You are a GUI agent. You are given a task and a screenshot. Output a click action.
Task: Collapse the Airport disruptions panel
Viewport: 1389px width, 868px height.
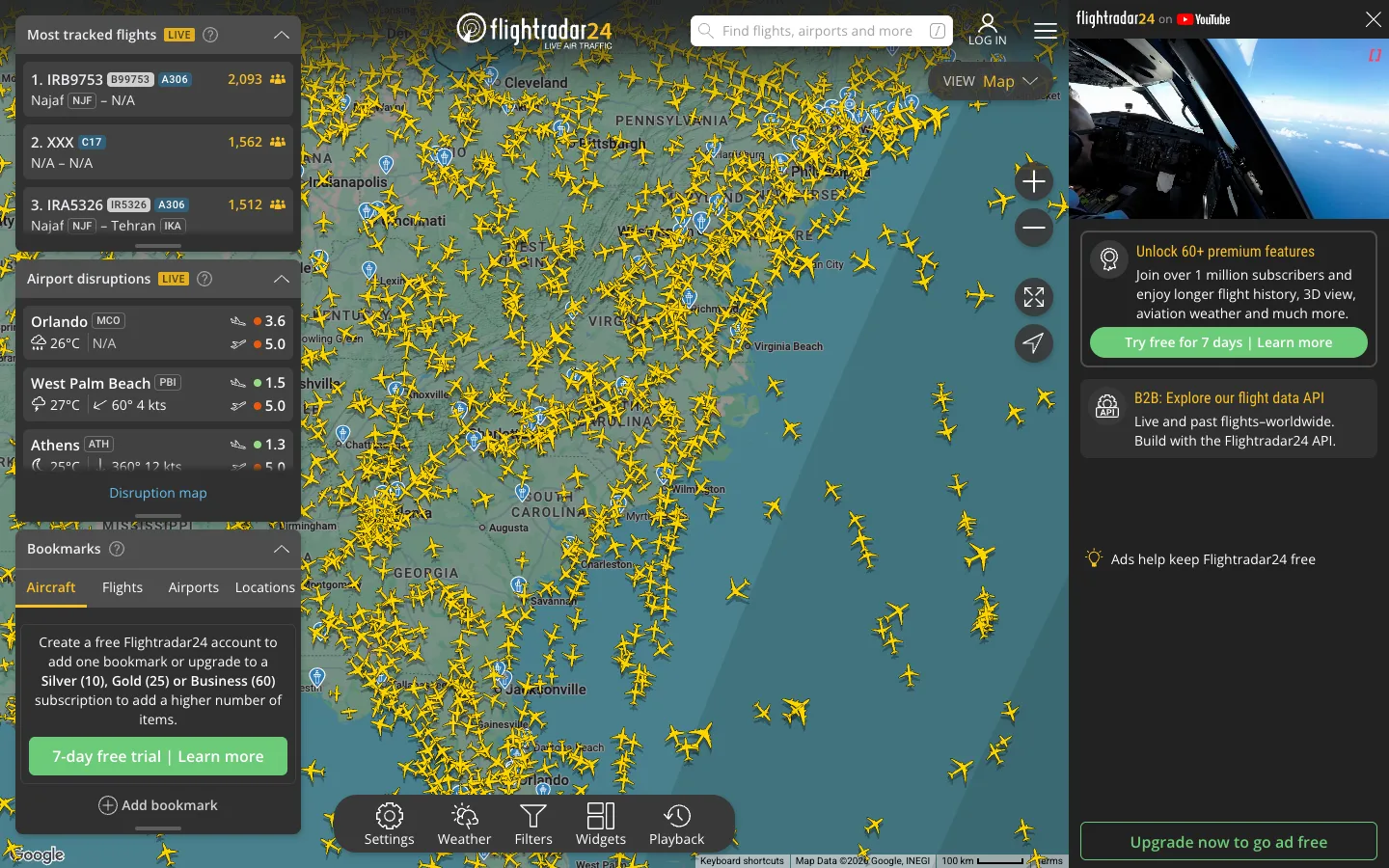[282, 279]
